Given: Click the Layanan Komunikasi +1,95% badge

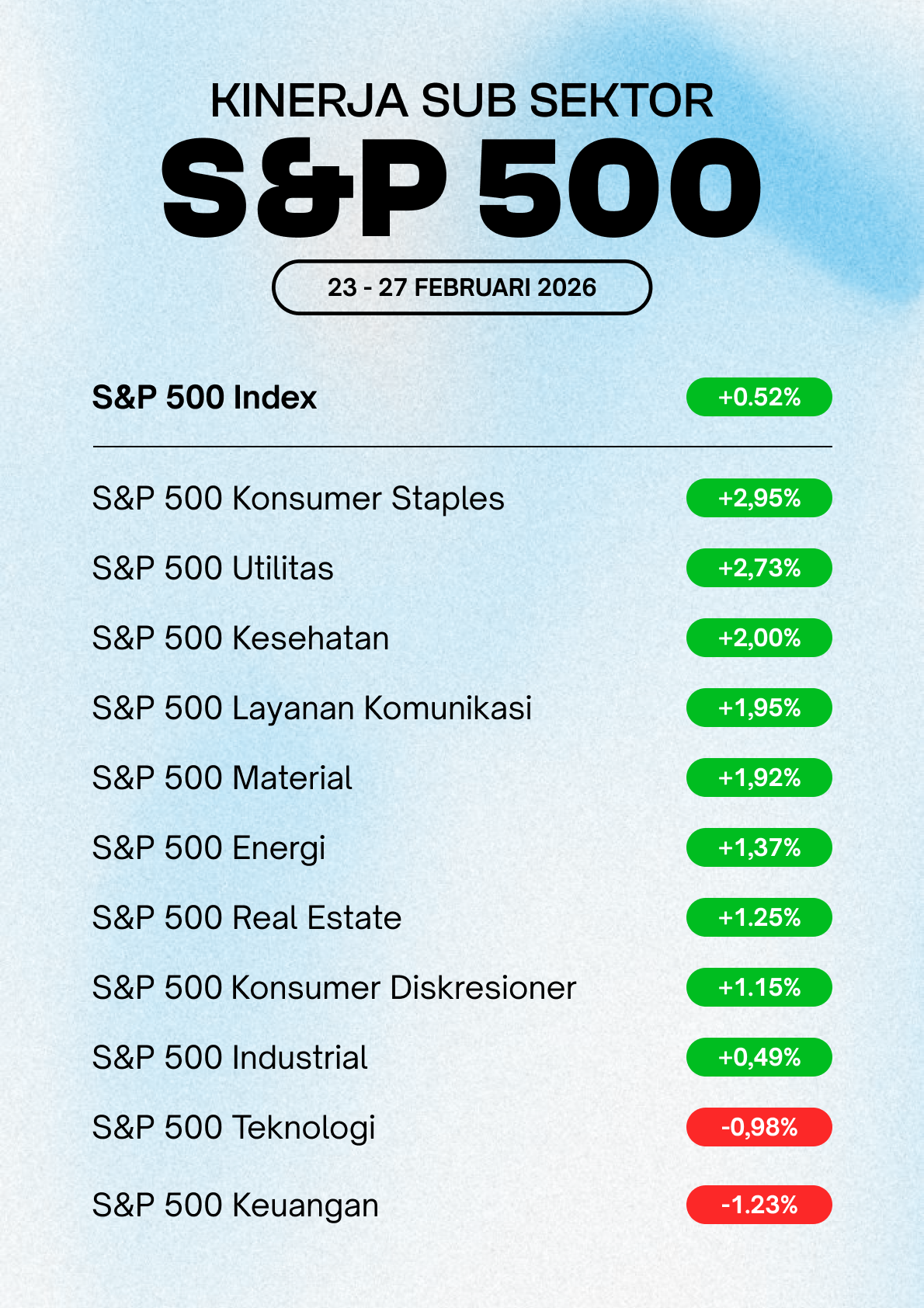Looking at the screenshot, I should 759,708.
